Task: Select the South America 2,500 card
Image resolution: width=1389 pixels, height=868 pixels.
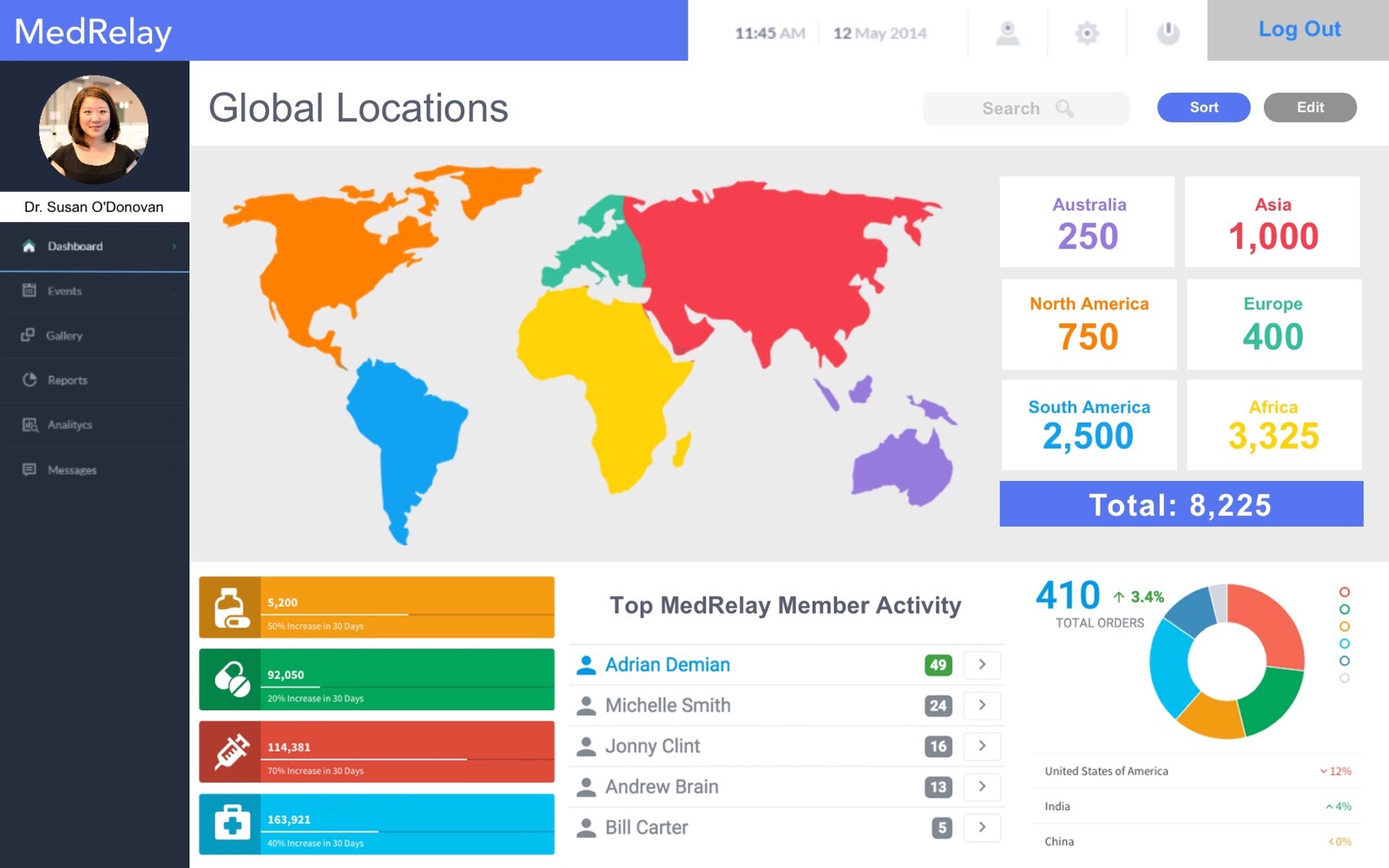Action: point(1089,425)
